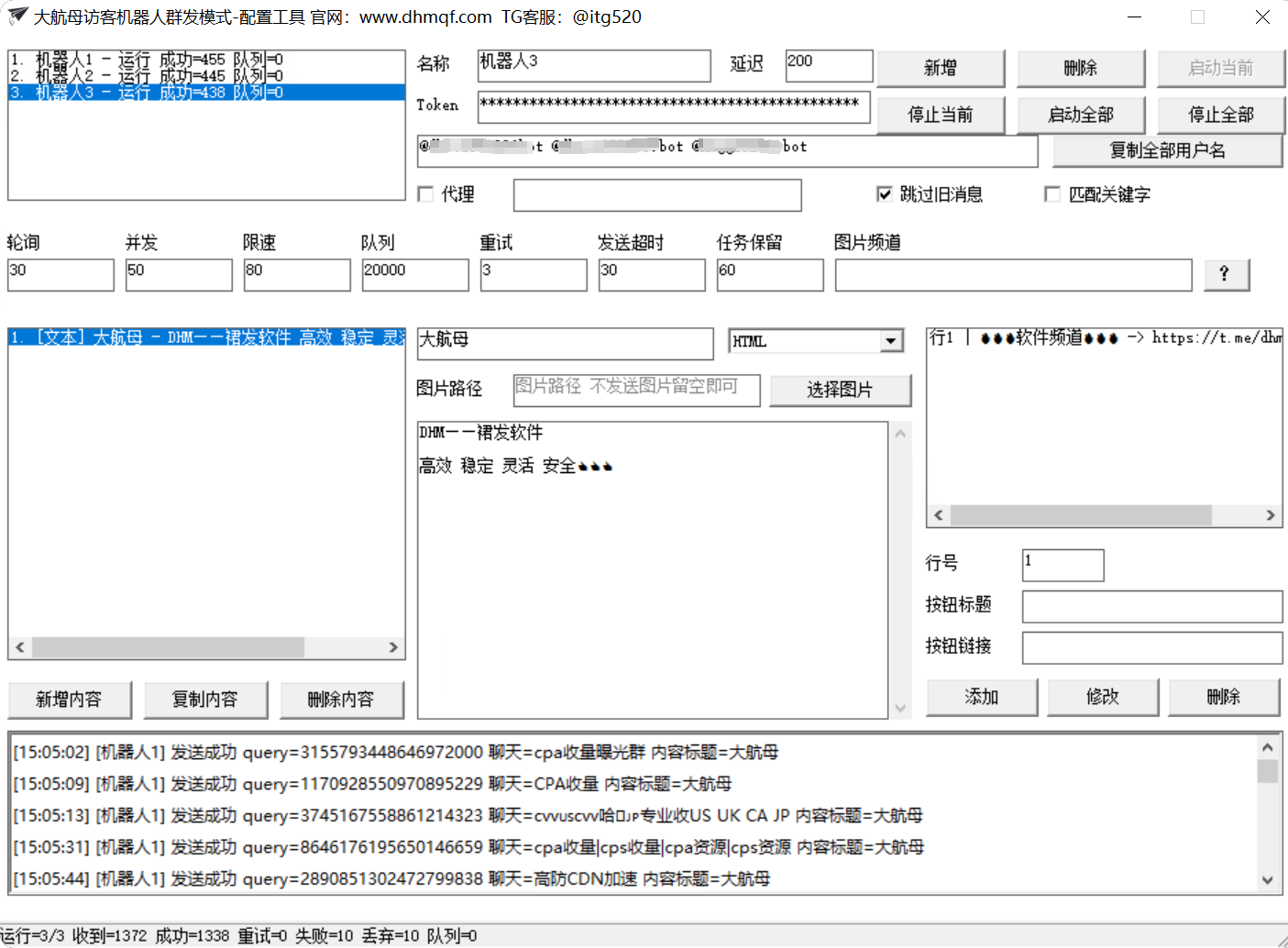
Task: Click the 发送超时 field with value 30
Action: coord(652,275)
